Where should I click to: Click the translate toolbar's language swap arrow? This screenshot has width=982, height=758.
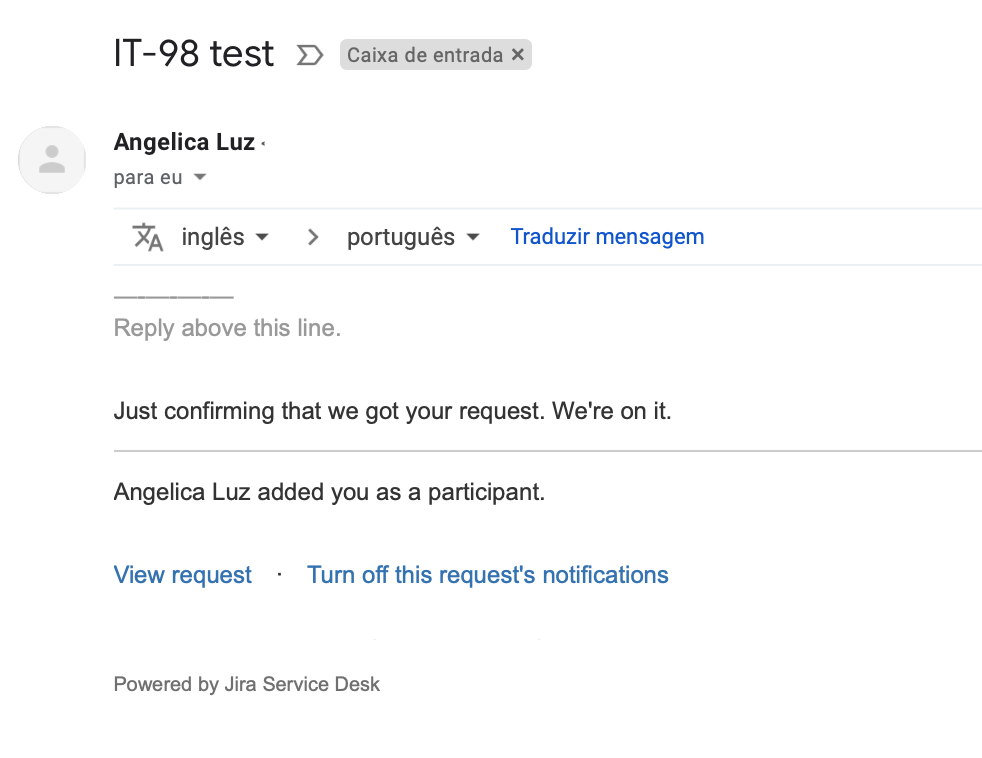click(312, 237)
